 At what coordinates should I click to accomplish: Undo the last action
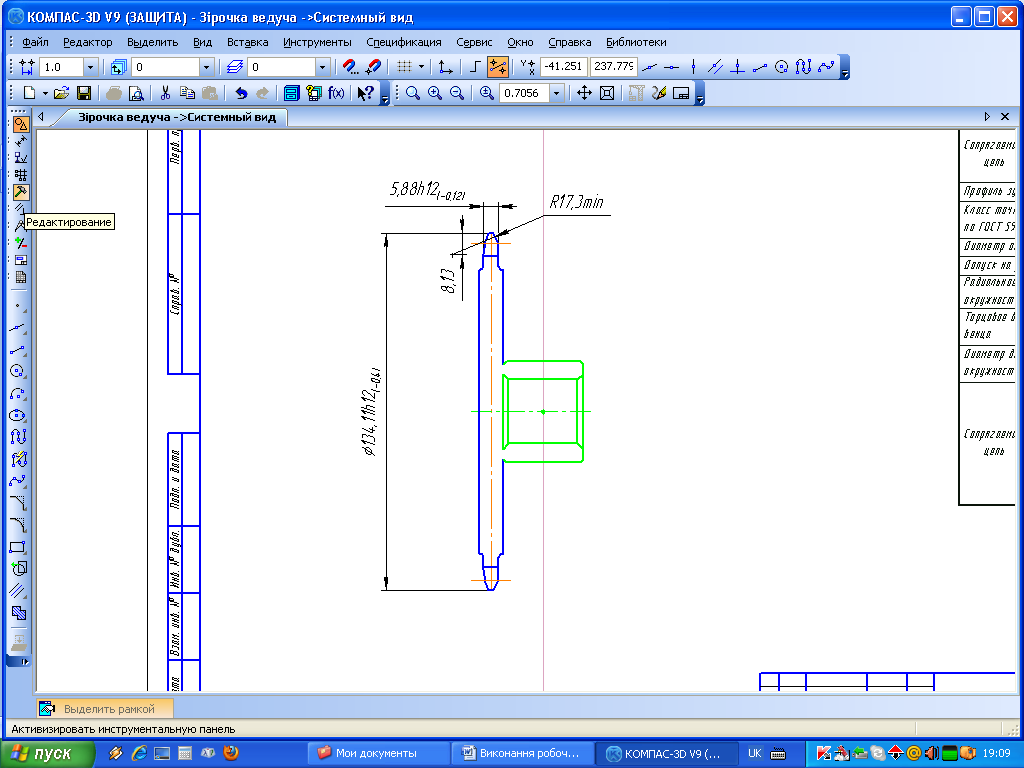tap(241, 93)
